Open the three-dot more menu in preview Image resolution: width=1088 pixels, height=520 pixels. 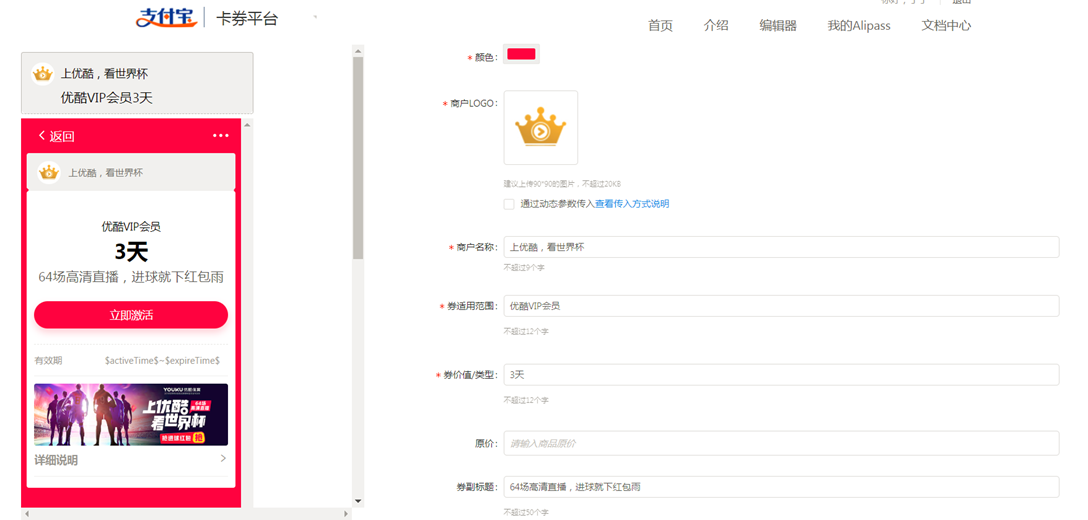(x=221, y=136)
